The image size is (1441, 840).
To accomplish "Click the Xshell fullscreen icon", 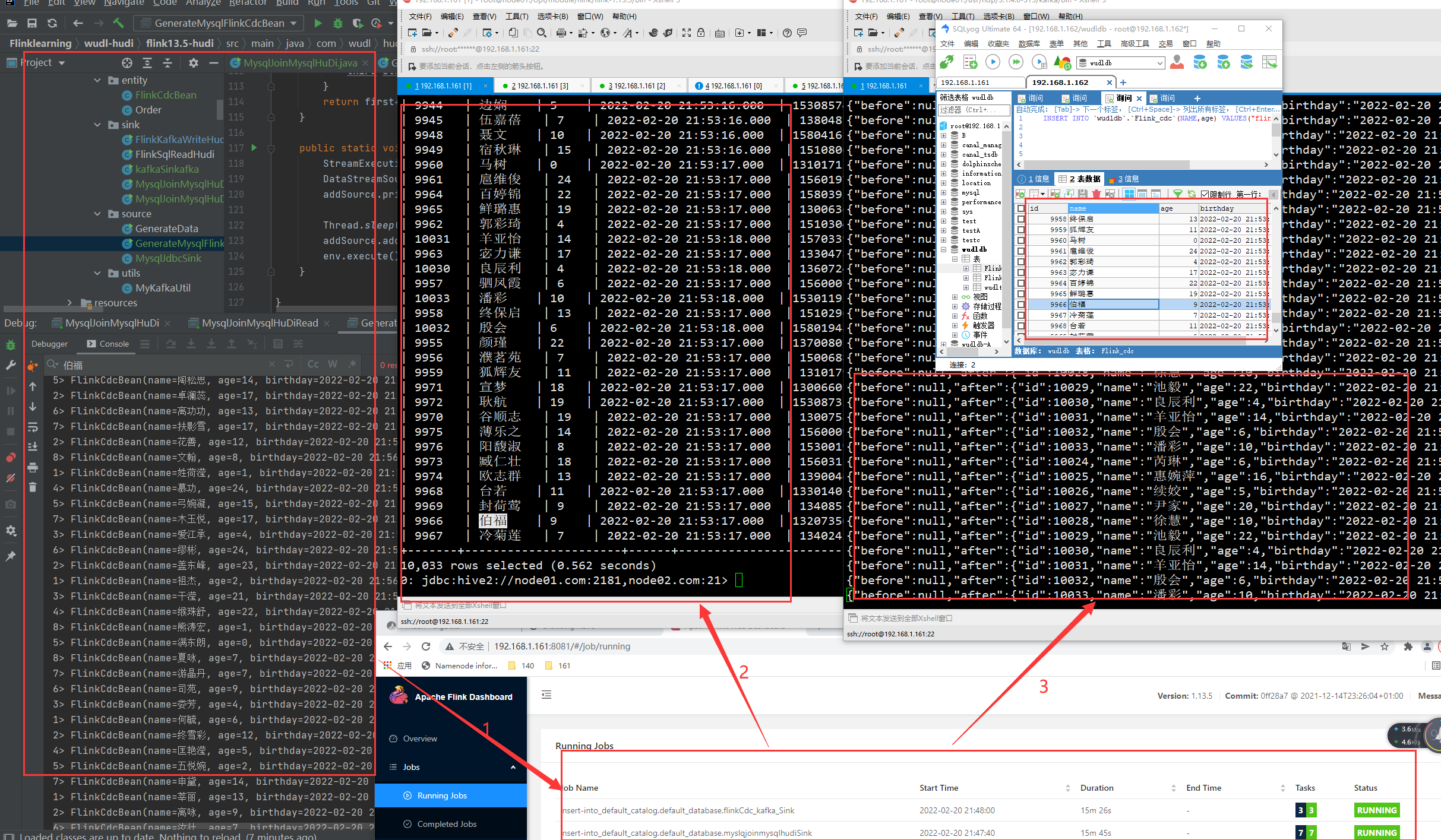I will point(686,33).
